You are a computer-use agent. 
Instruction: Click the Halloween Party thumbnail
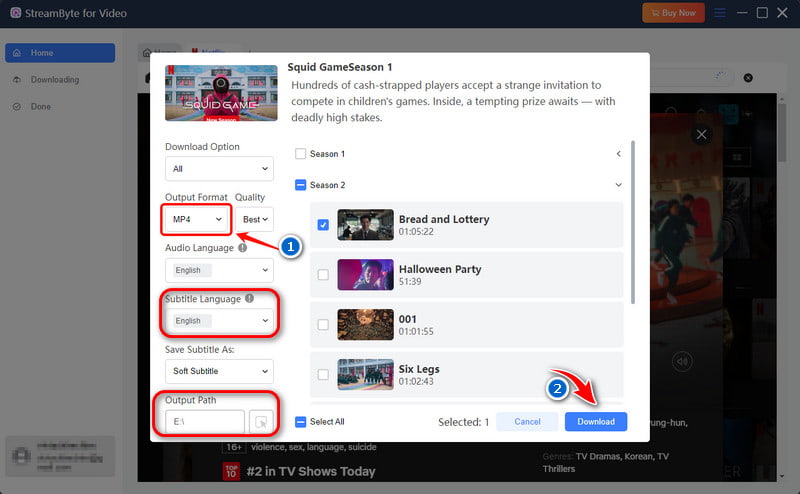click(365, 275)
